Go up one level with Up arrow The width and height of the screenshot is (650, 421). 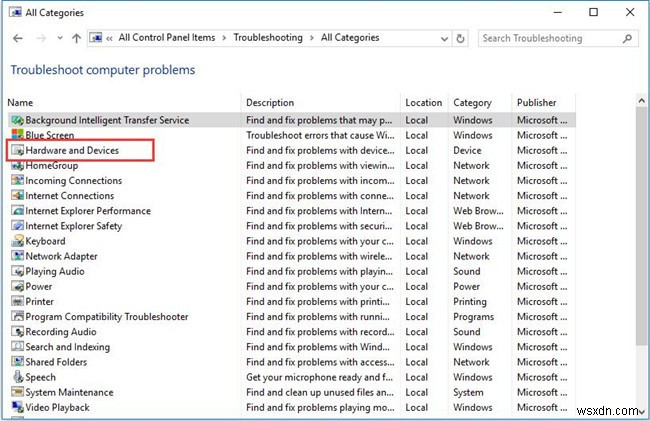point(76,39)
